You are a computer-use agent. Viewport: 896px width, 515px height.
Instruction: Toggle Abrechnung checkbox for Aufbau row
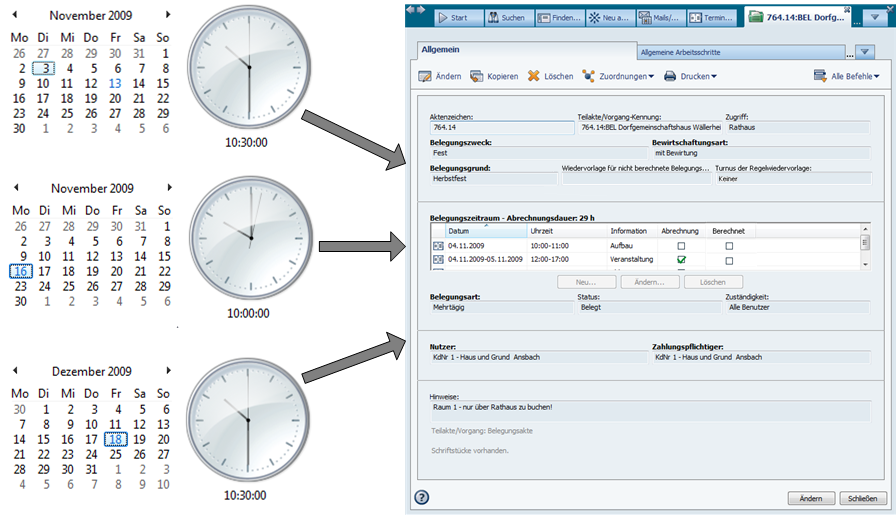(681, 245)
